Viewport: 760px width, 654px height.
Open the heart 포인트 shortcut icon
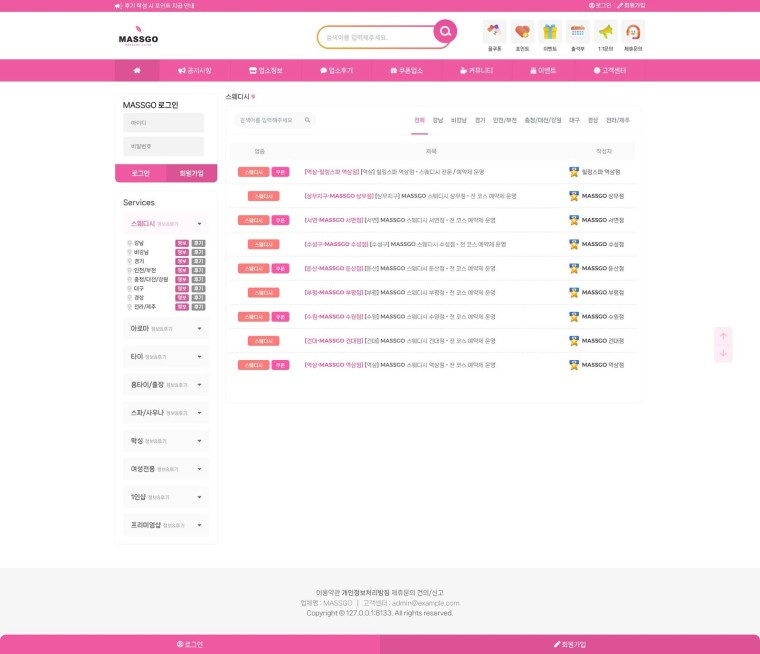522,32
